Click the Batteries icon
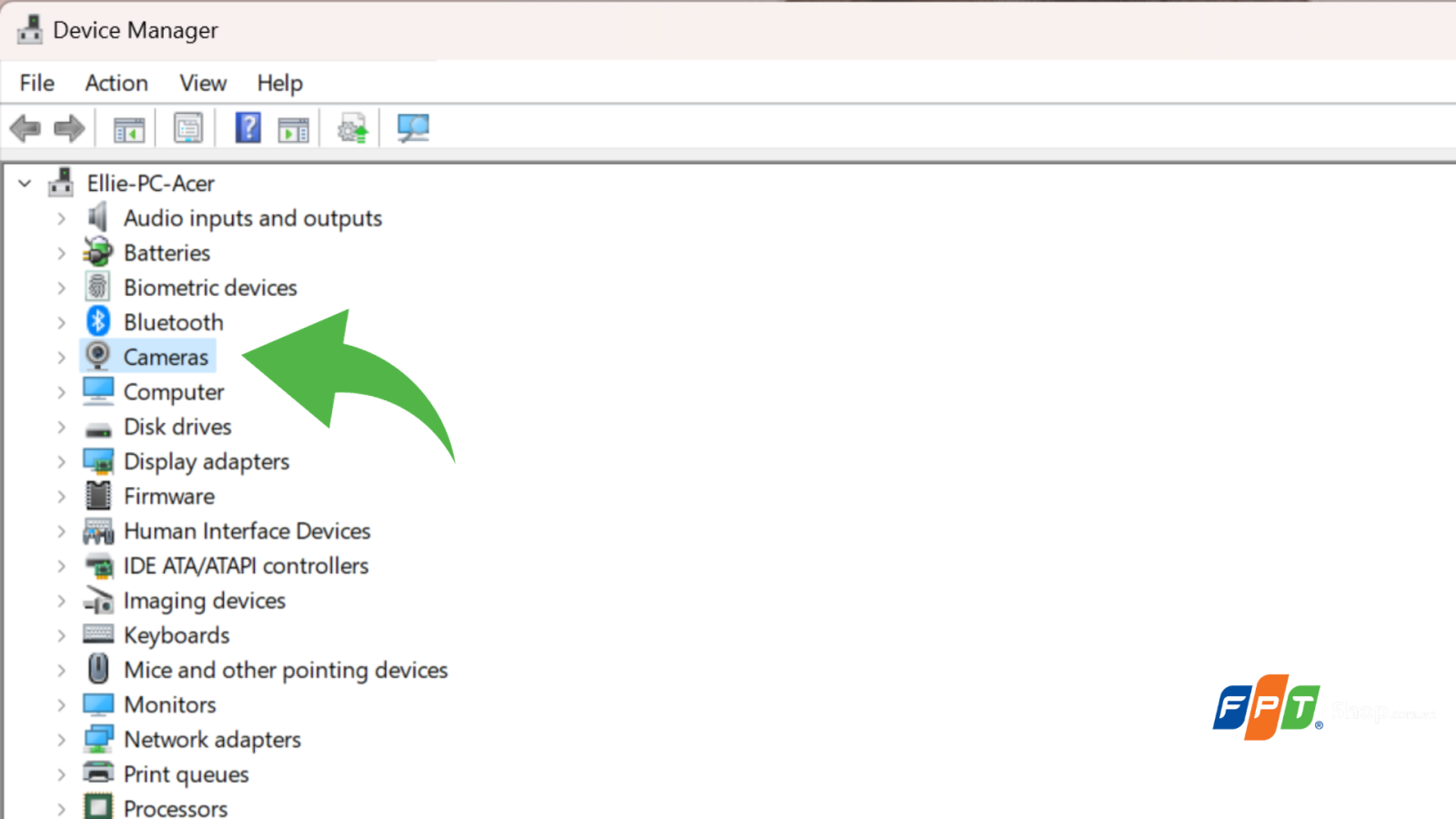This screenshot has height=819, width=1456. [97, 252]
